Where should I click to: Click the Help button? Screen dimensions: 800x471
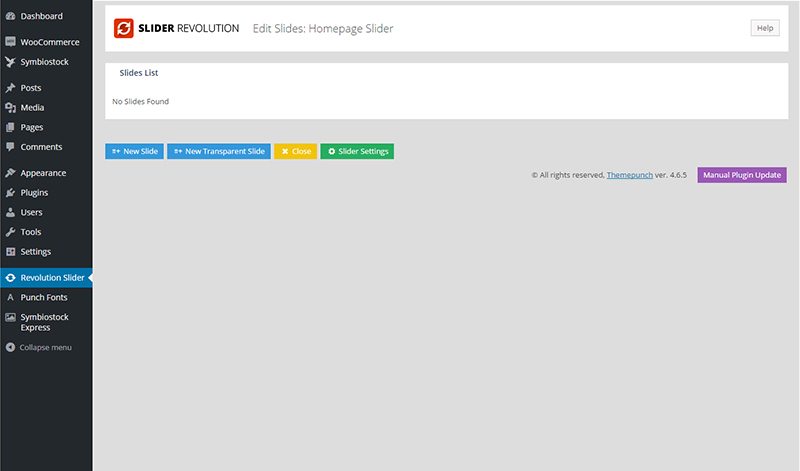coord(765,28)
